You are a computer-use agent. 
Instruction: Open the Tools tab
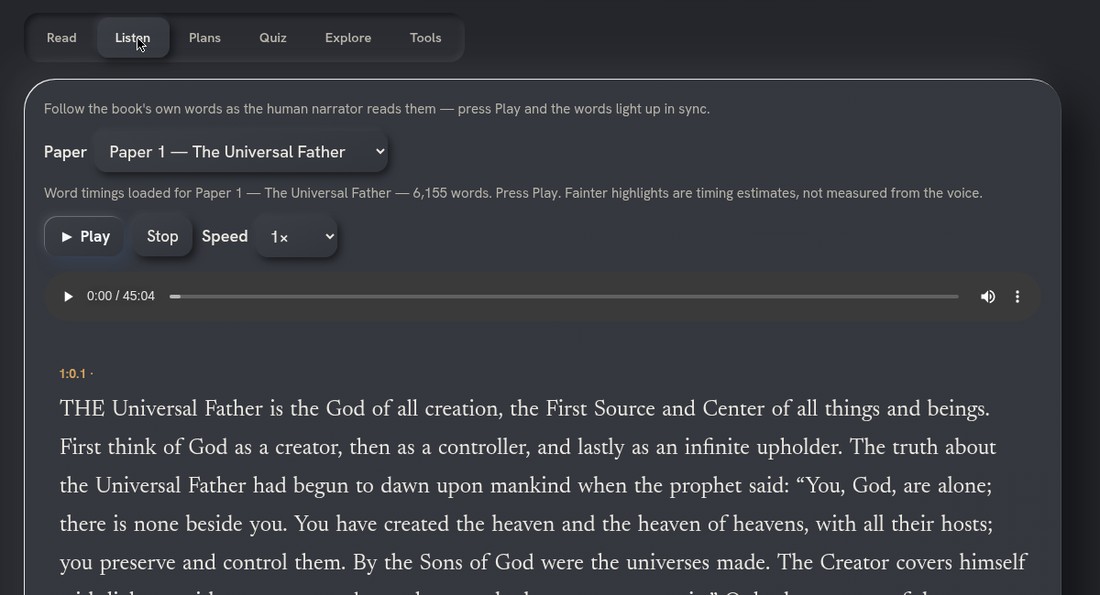[426, 38]
